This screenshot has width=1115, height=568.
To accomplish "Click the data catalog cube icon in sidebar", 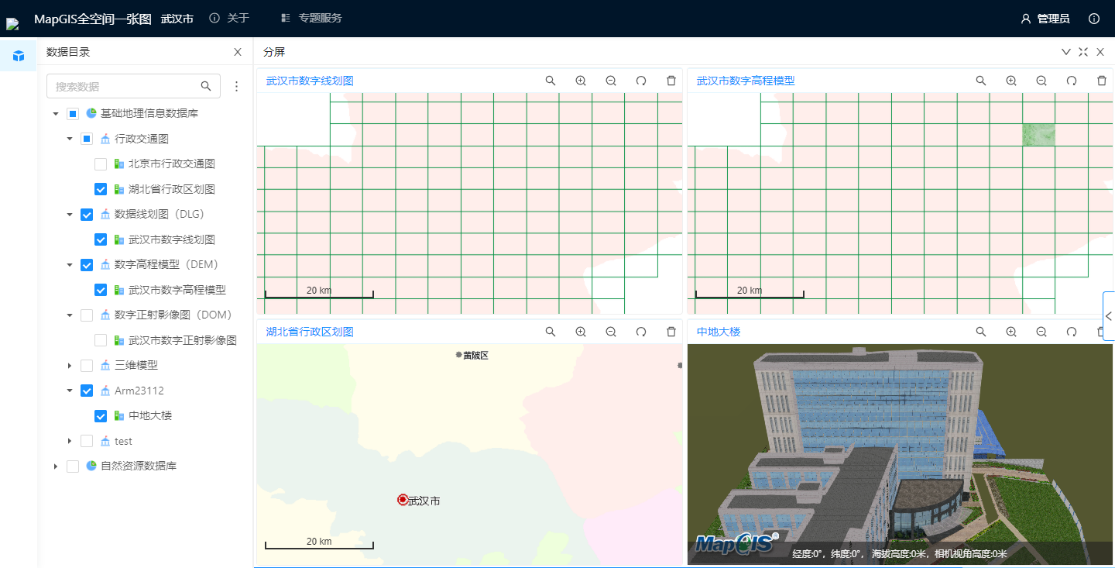I will 18,55.
